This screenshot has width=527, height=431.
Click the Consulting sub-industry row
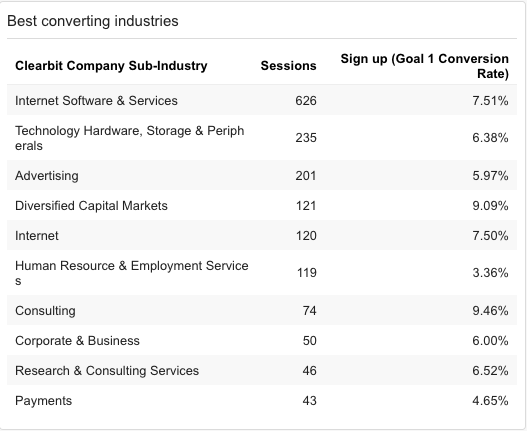tap(262, 310)
